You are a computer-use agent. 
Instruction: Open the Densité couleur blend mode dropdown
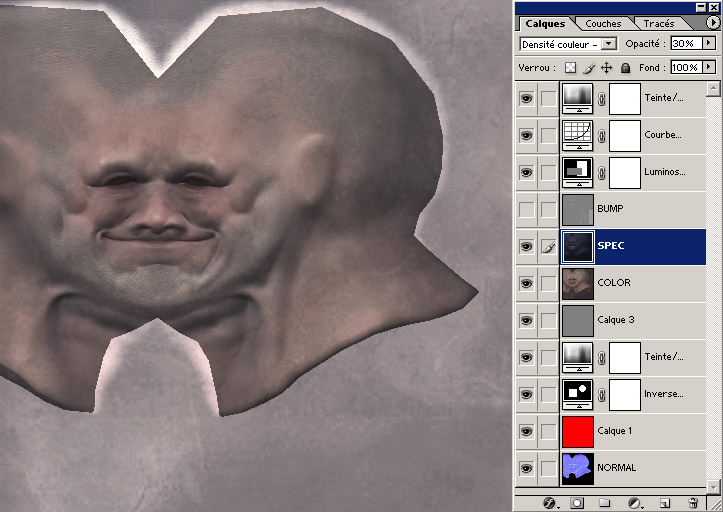(x=610, y=44)
